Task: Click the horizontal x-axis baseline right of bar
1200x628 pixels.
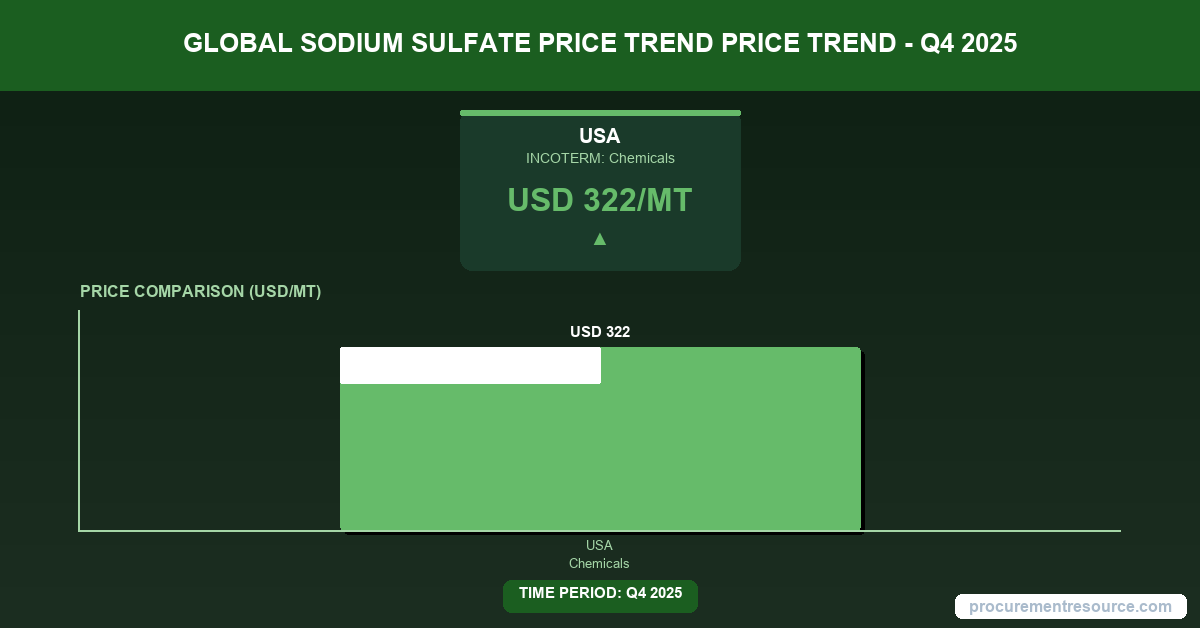Action: pos(990,531)
